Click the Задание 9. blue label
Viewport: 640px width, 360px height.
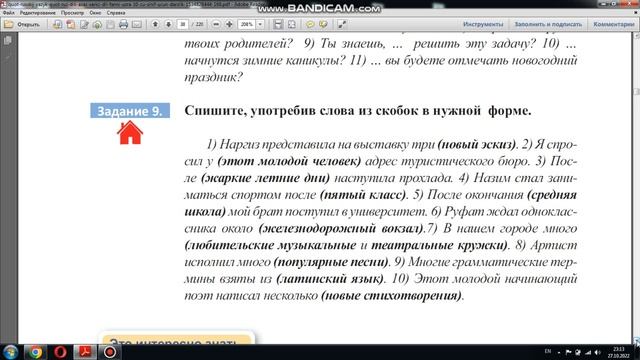click(130, 111)
